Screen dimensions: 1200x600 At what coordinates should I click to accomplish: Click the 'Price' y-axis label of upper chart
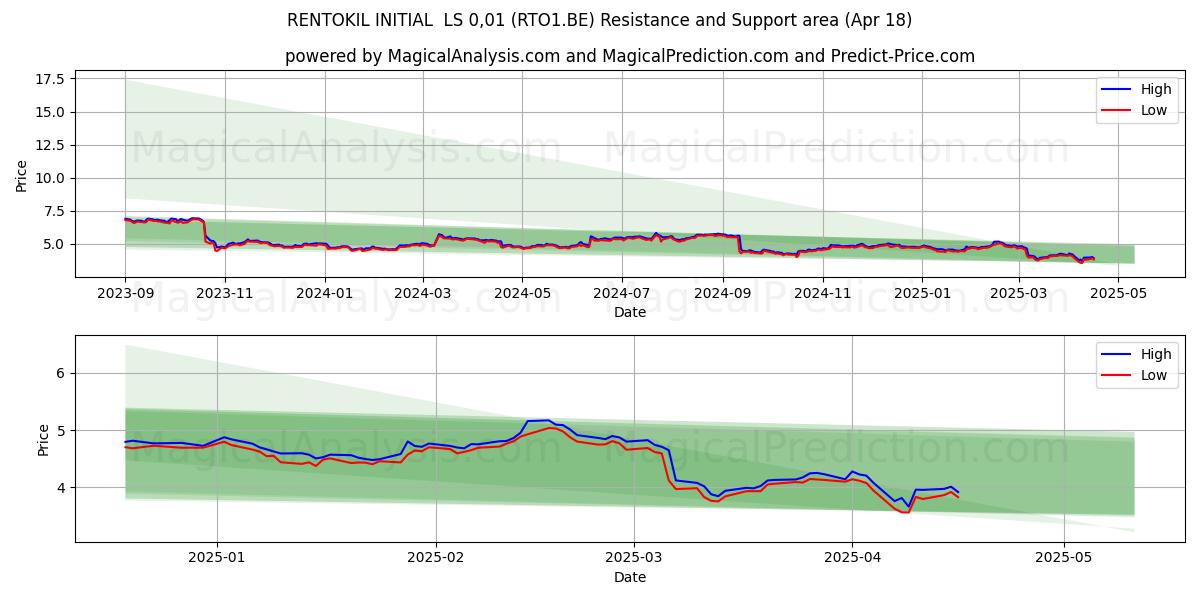(x=22, y=175)
